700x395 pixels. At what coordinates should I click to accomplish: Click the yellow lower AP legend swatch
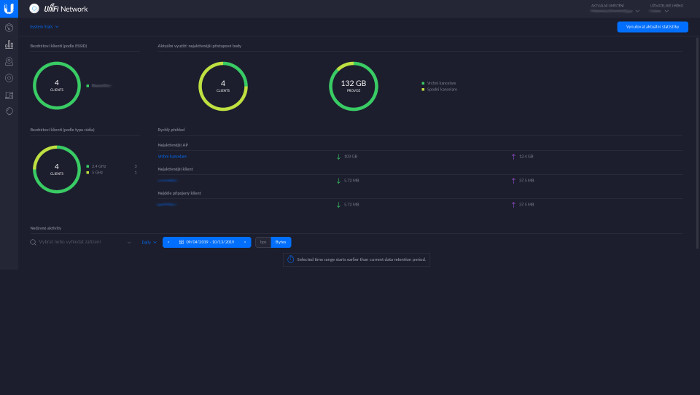pyautogui.click(x=423, y=90)
